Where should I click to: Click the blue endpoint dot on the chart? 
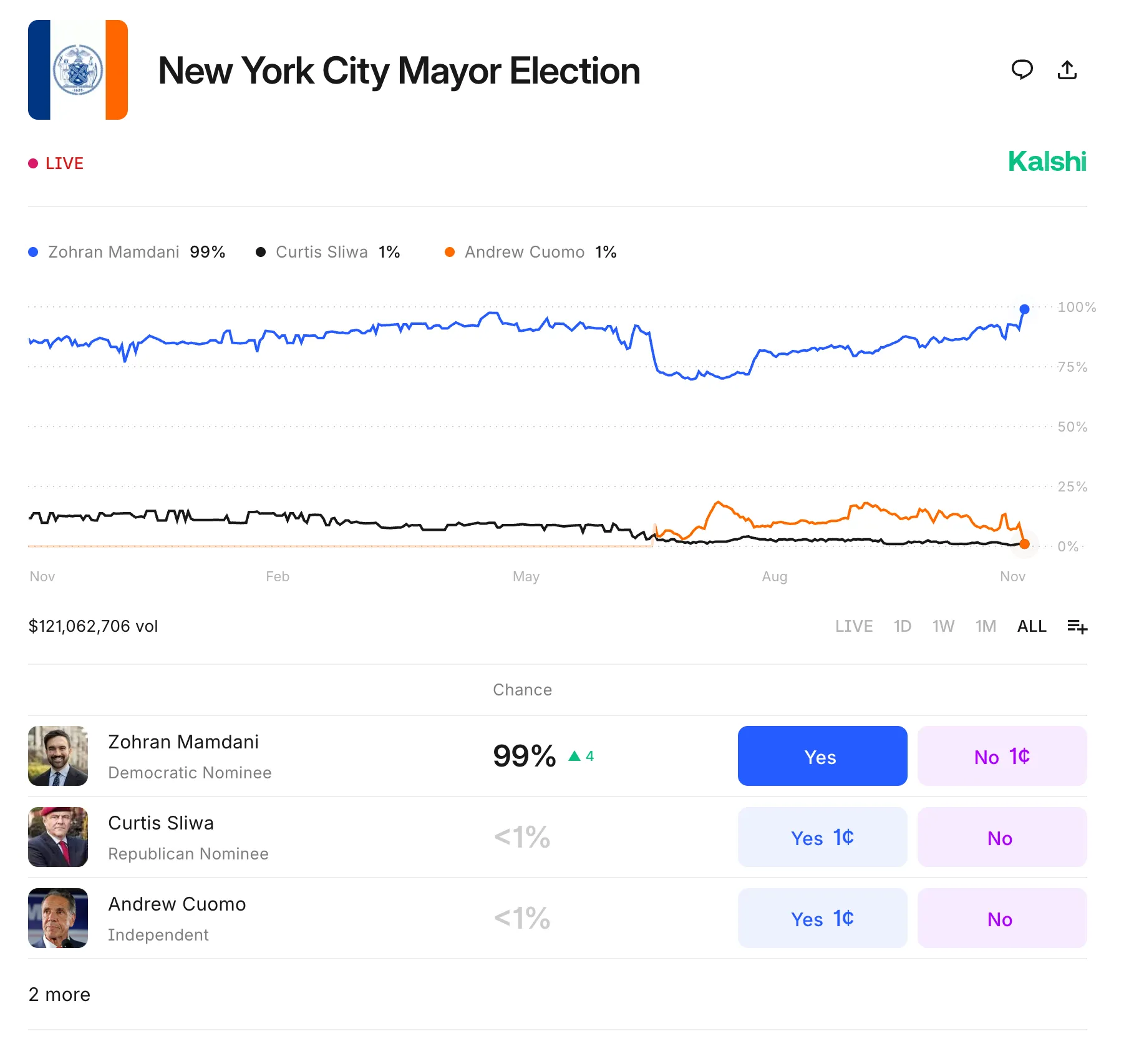[x=1025, y=308]
